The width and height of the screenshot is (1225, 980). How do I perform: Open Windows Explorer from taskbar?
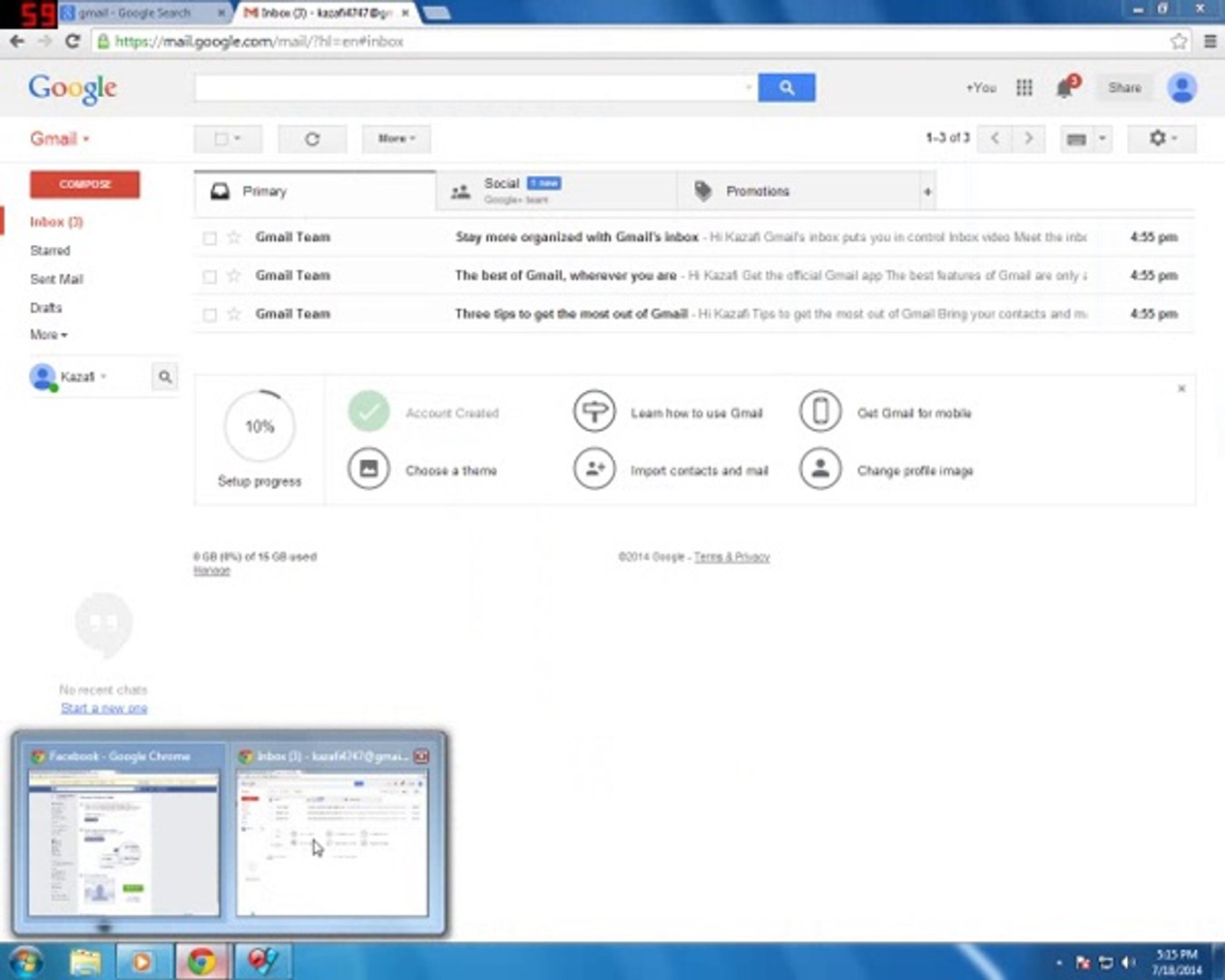(85, 962)
